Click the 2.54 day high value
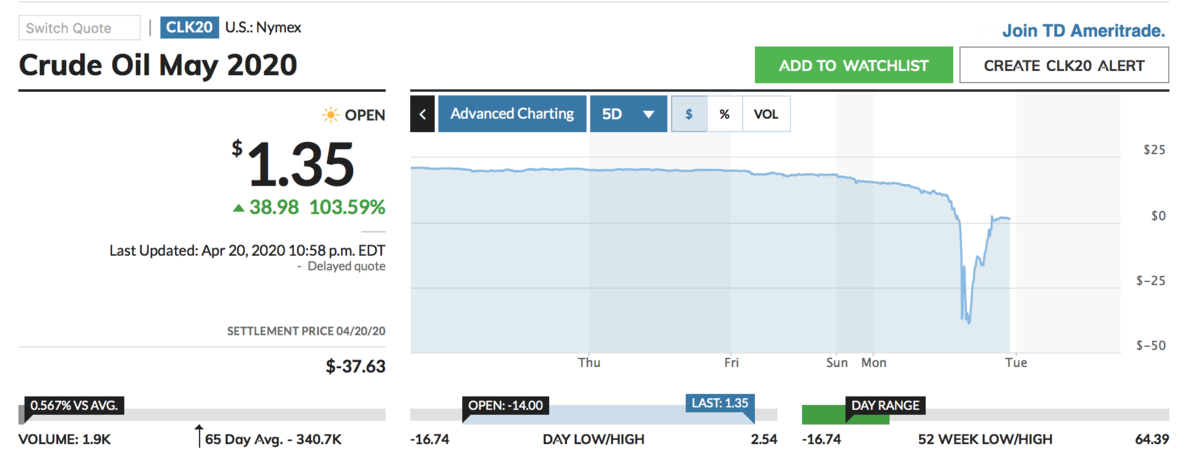Viewport: 1200px width, 460px height. pyautogui.click(x=763, y=438)
